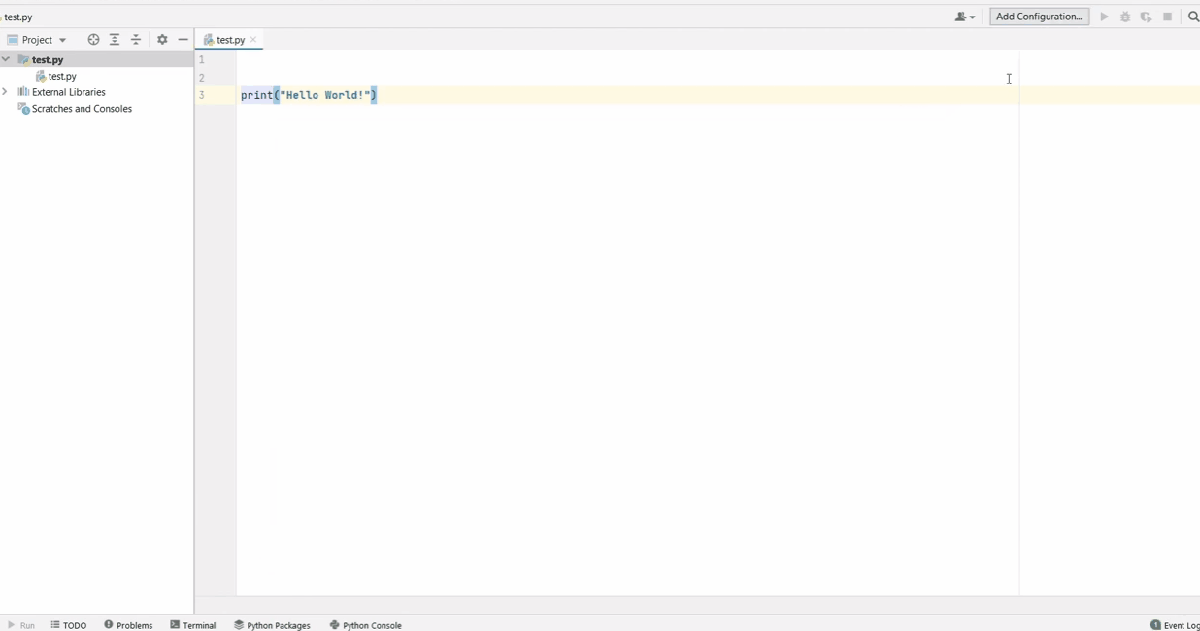Click the Select Opened File locate icon

pos(94,40)
